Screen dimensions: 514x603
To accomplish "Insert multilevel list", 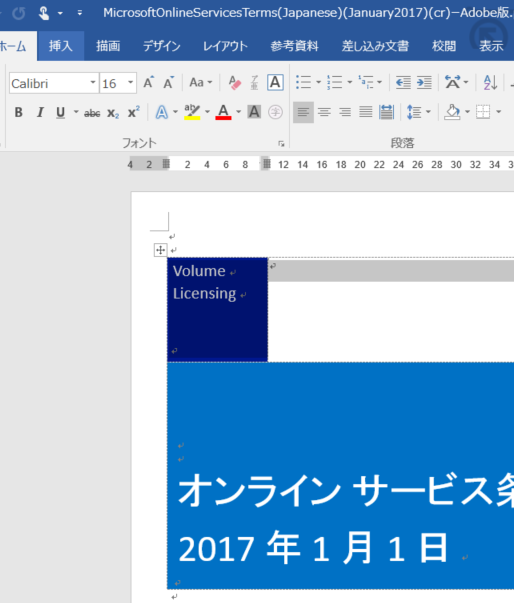I will click(x=366, y=82).
